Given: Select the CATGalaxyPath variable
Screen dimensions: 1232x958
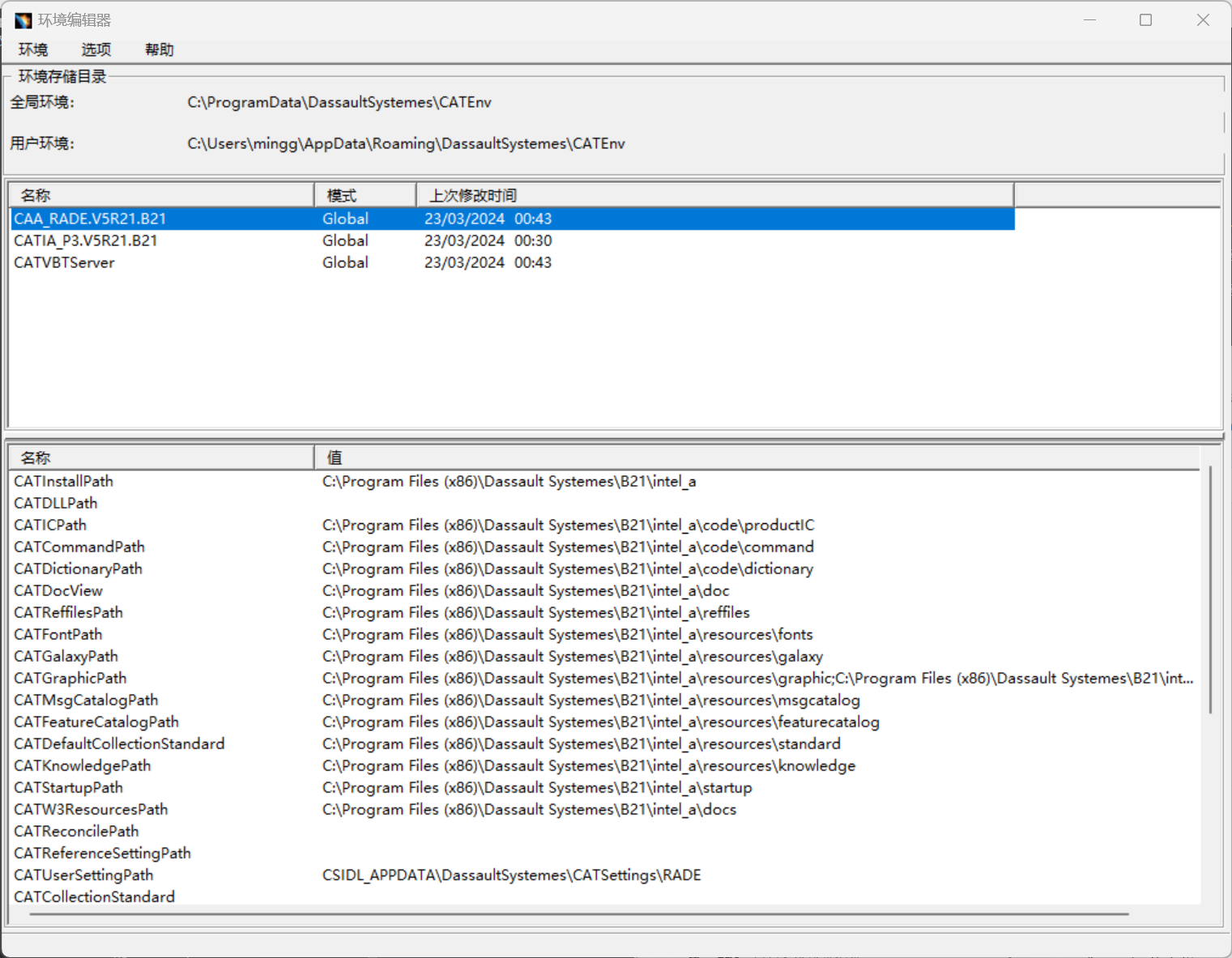Looking at the screenshot, I should 66,656.
